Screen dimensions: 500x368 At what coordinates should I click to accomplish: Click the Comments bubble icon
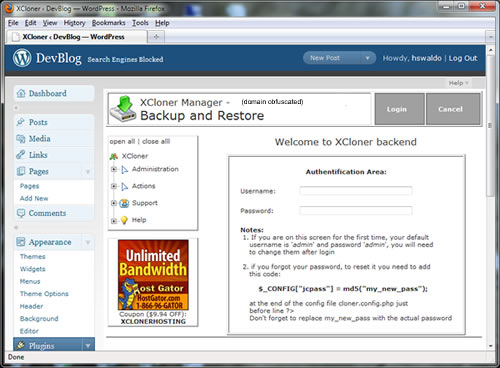[x=21, y=213]
